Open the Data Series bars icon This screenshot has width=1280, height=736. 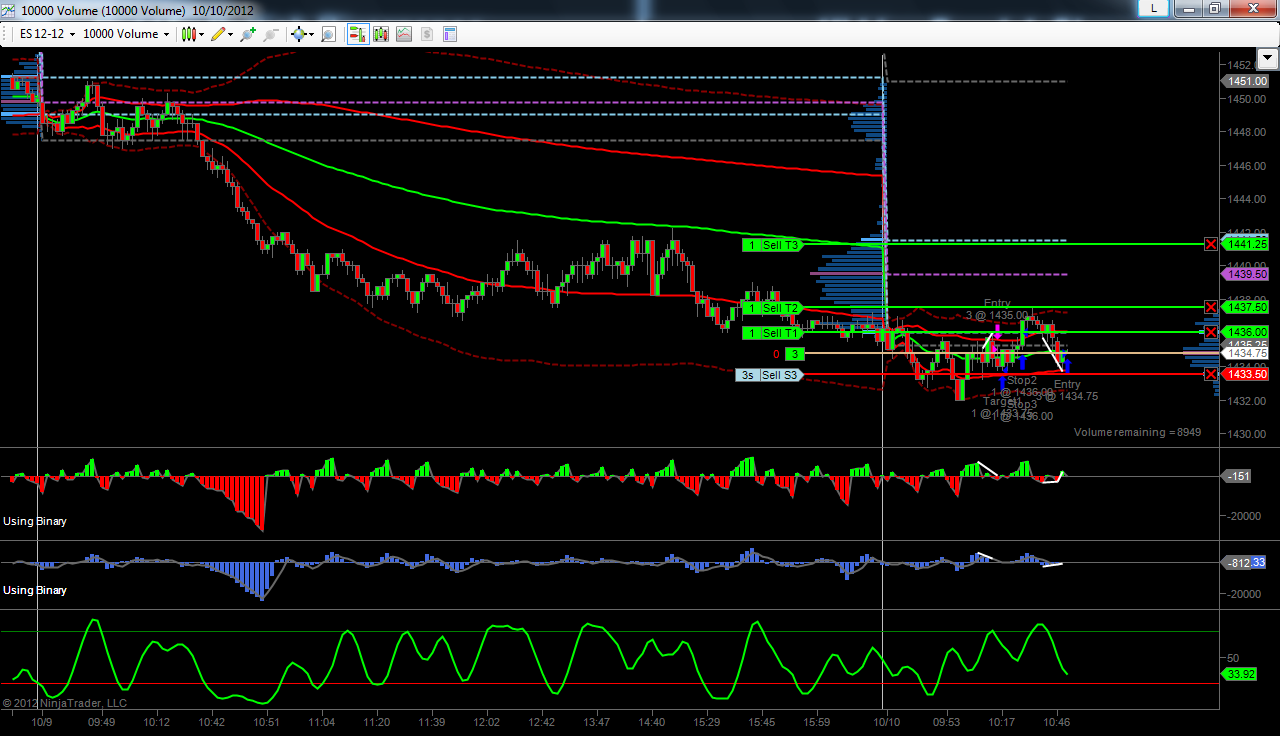click(x=381, y=34)
